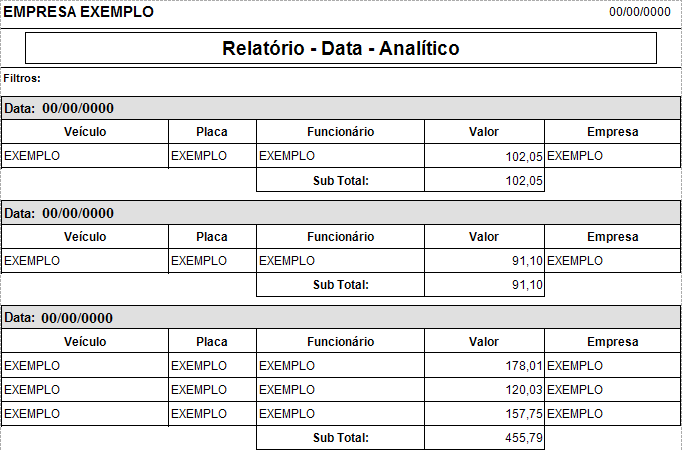The height and width of the screenshot is (456, 683).
Task: Click the Placa column header in first group
Action: [x=212, y=132]
